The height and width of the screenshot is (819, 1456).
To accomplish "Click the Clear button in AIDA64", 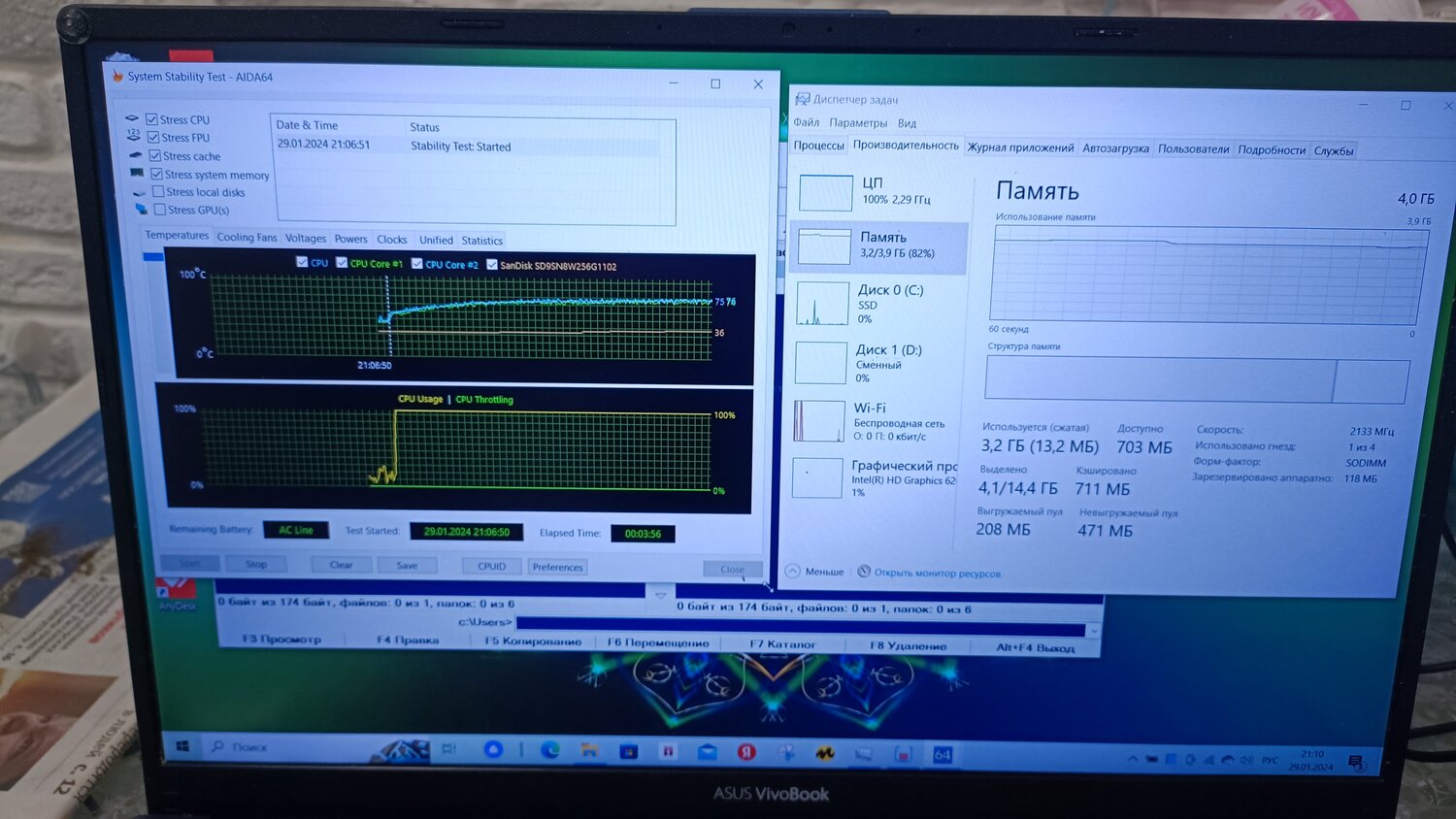I will click(341, 565).
